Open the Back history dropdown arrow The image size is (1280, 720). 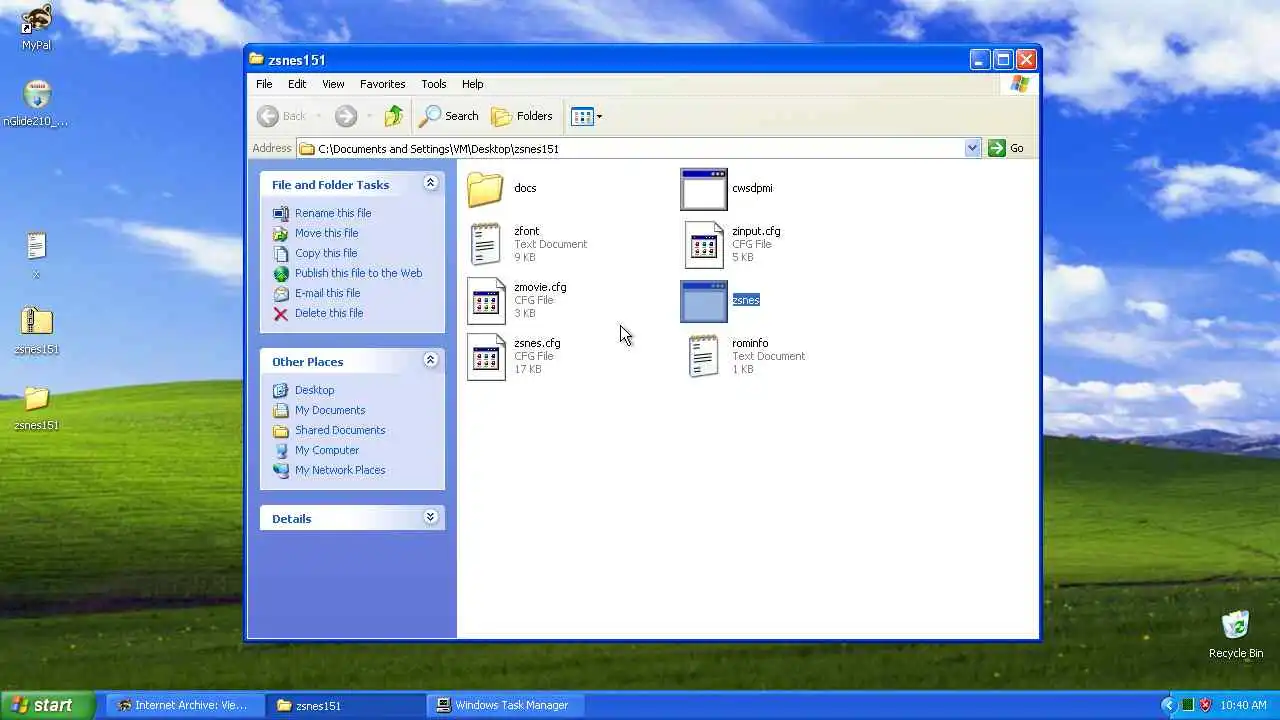tap(318, 116)
